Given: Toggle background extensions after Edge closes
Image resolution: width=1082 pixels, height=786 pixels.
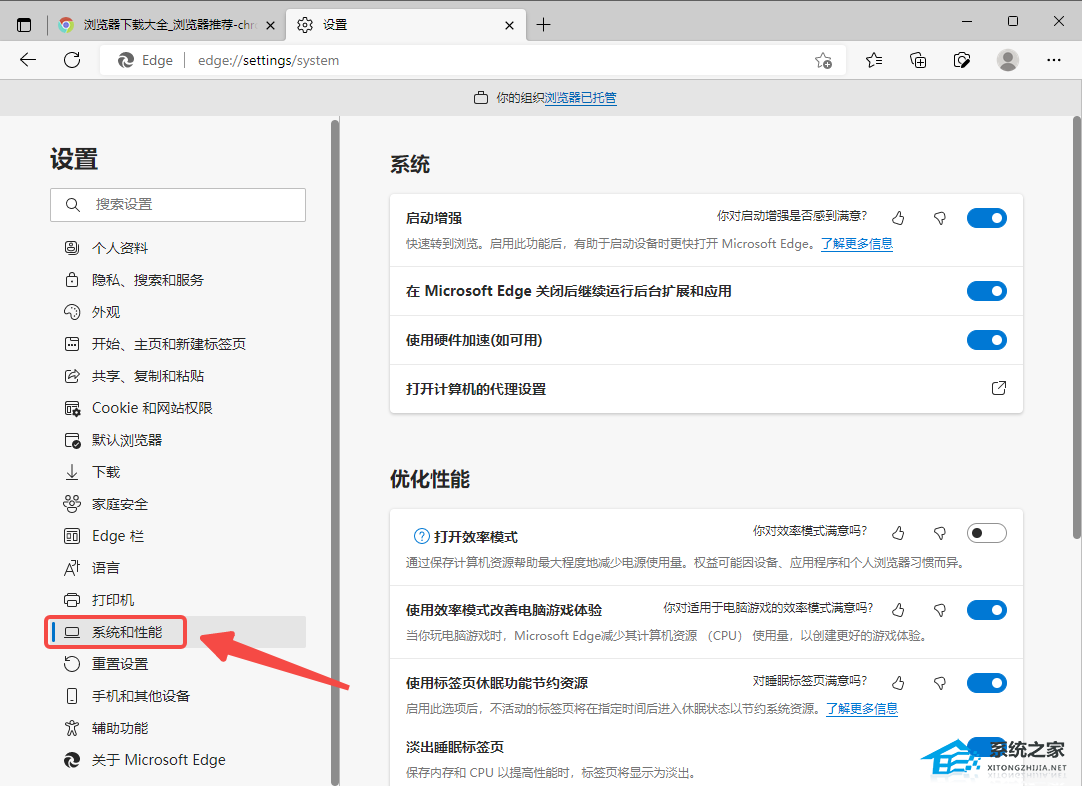Looking at the screenshot, I should click(987, 291).
